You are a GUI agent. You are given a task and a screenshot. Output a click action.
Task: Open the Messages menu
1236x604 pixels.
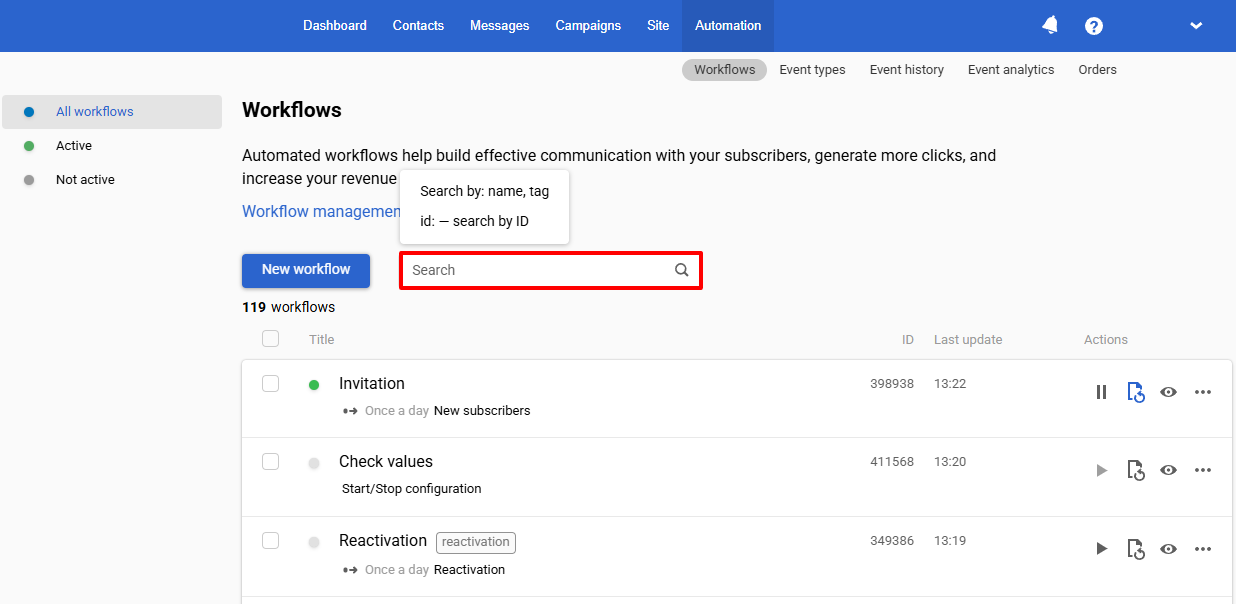tap(500, 26)
